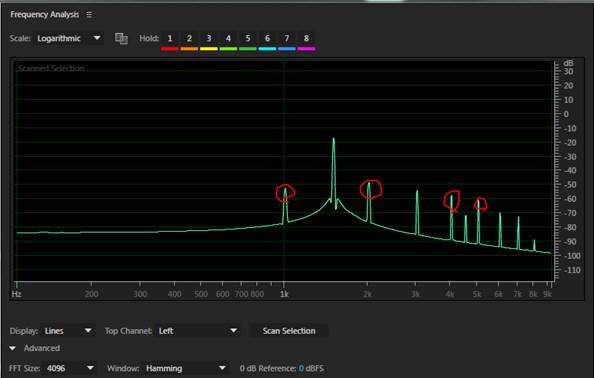Viewport: 594px width, 378px height.
Task: Open the Frequency Analysis panel menu icon
Action: (x=89, y=15)
